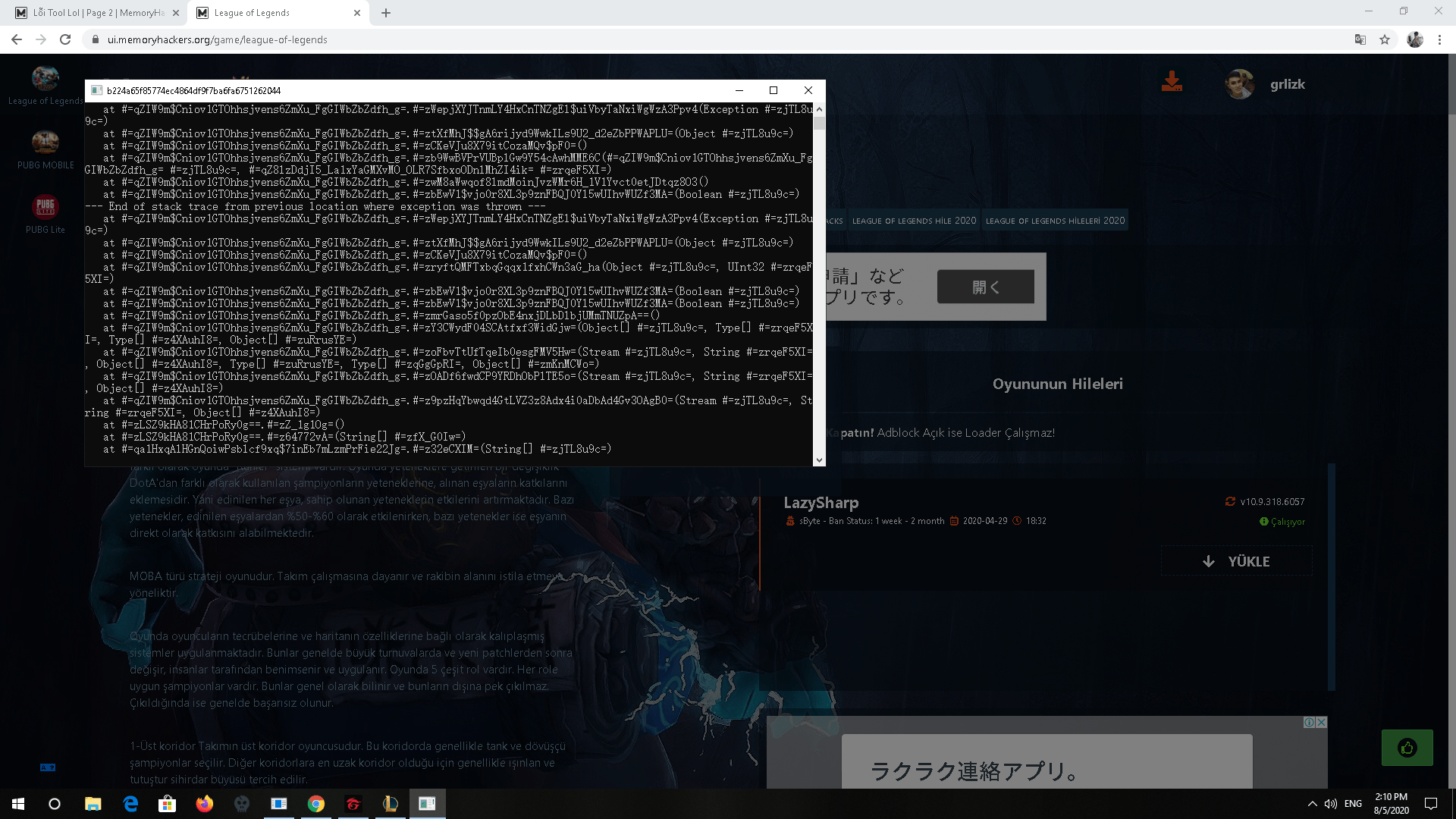Open League of Legends sidebar game icon
The image size is (1456, 819).
click(x=45, y=78)
